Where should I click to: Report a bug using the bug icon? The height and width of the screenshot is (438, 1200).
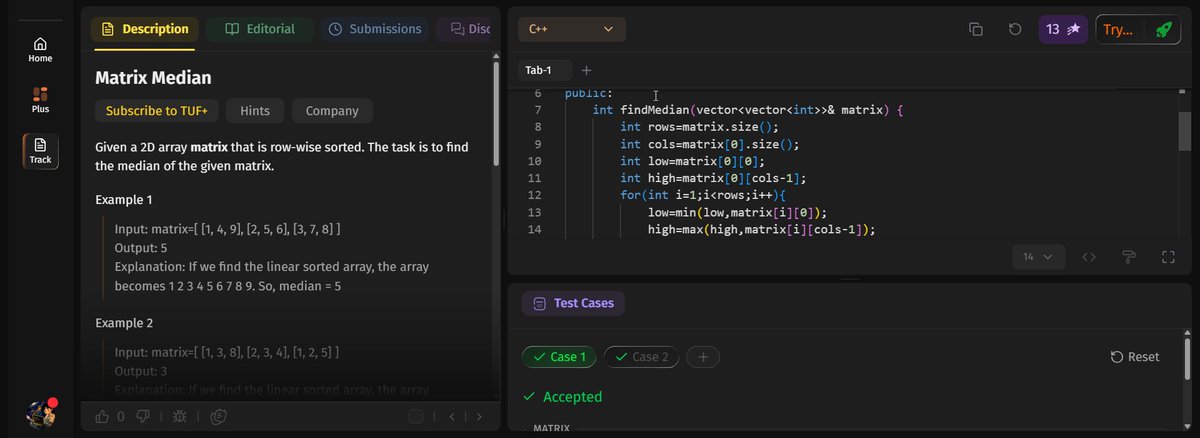(x=179, y=416)
